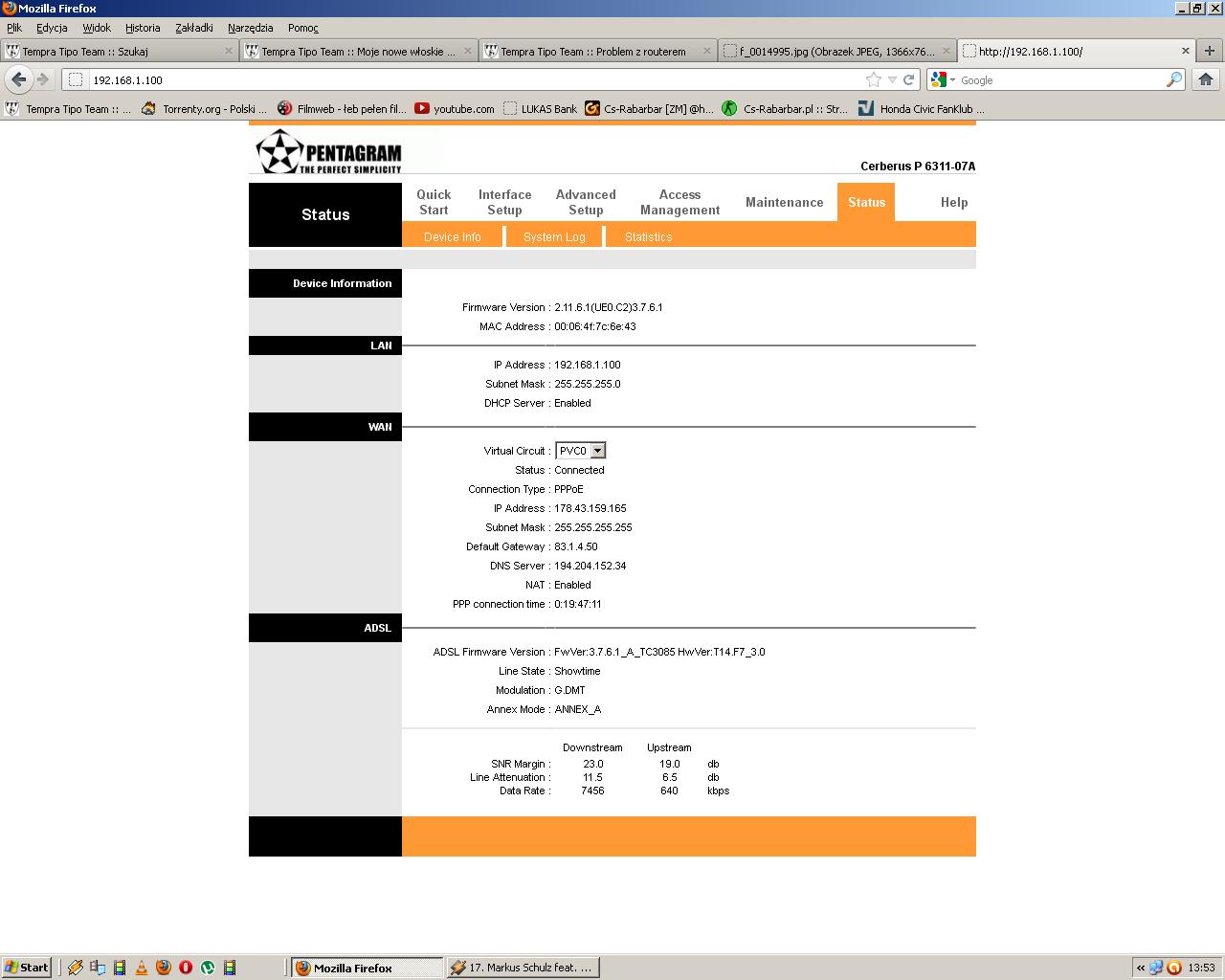Open the Cs-Rabarbar.pl :: Str... bookmark
The width and height of the screenshot is (1225, 980).
pos(785,108)
